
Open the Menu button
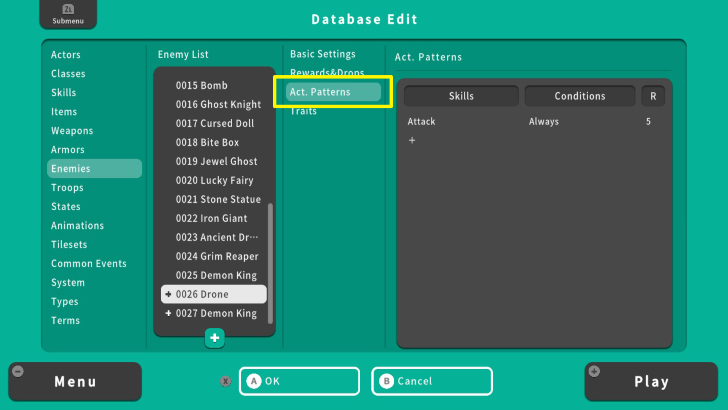(x=75, y=382)
